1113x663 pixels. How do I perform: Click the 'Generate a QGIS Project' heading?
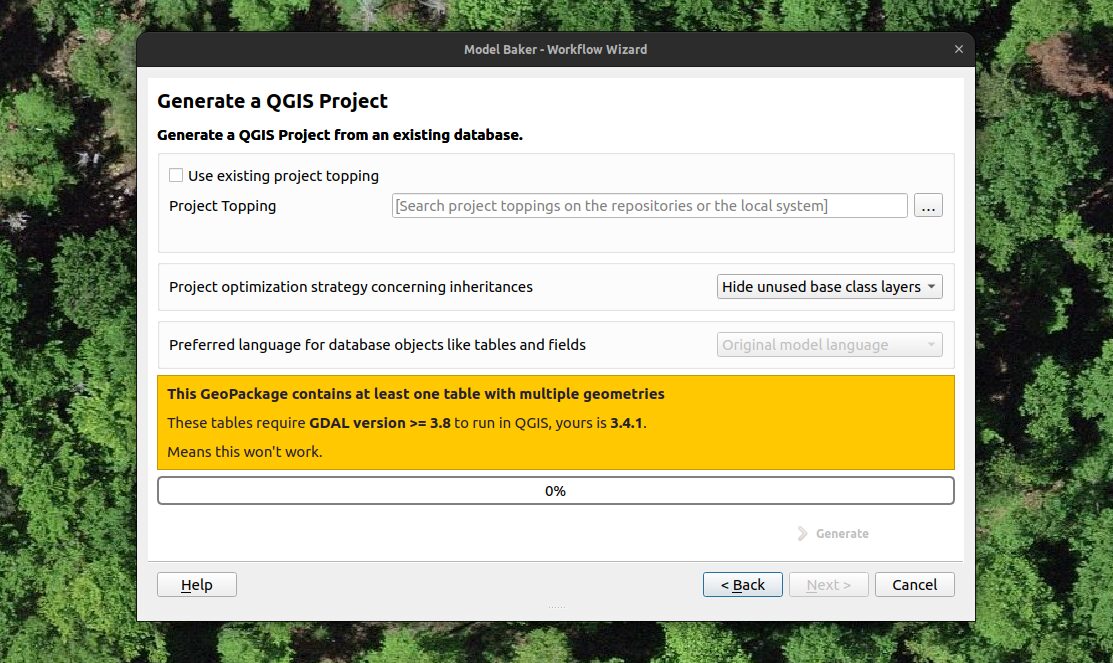(x=273, y=101)
